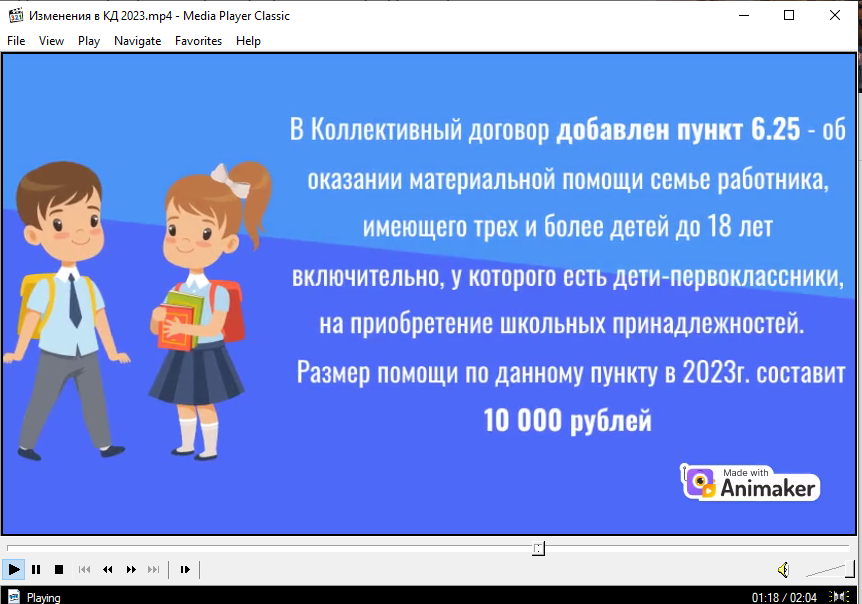The image size is (862, 604).
Task: Skip back to the beginning of the video
Action: 84,569
